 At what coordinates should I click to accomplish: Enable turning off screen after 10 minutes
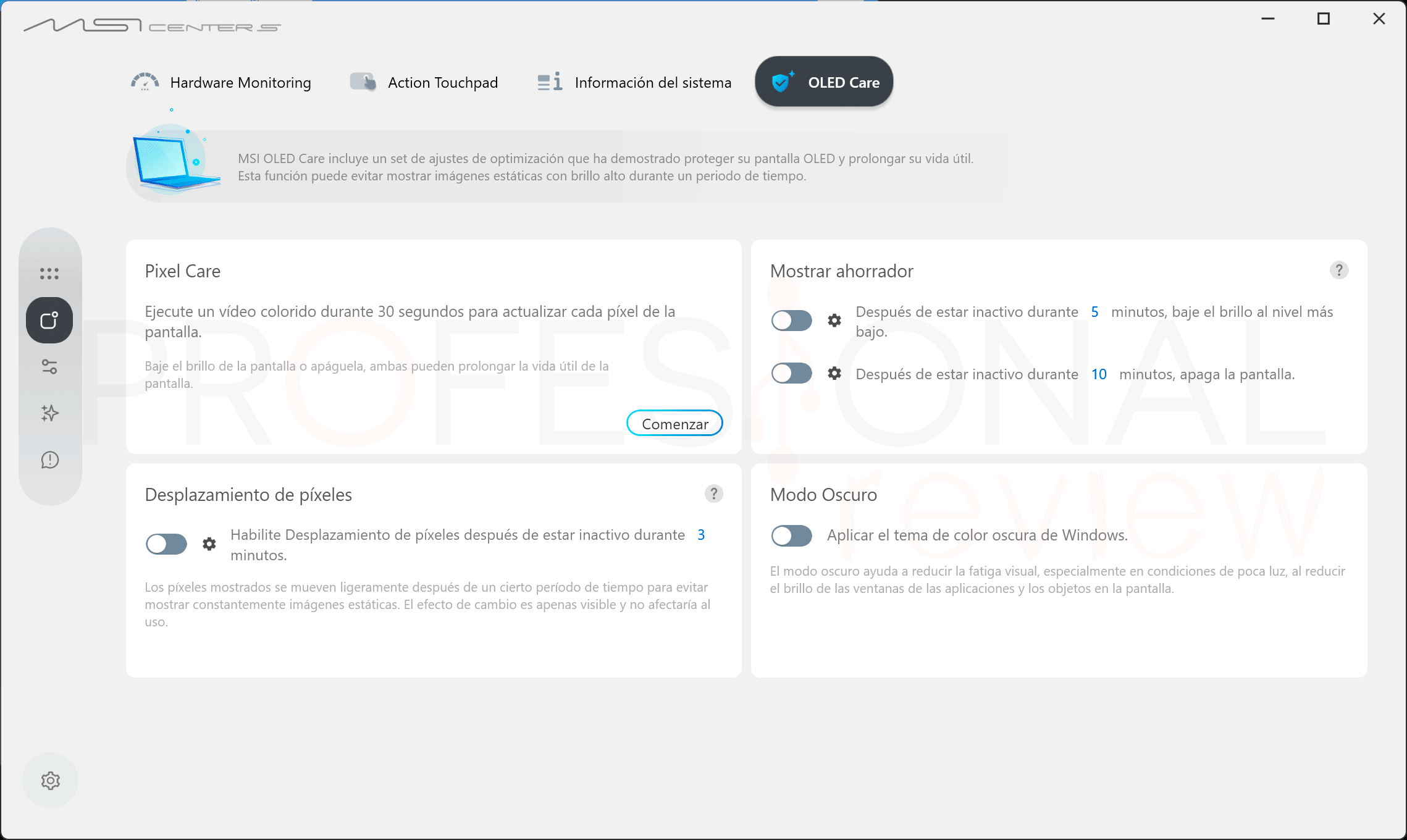[791, 373]
